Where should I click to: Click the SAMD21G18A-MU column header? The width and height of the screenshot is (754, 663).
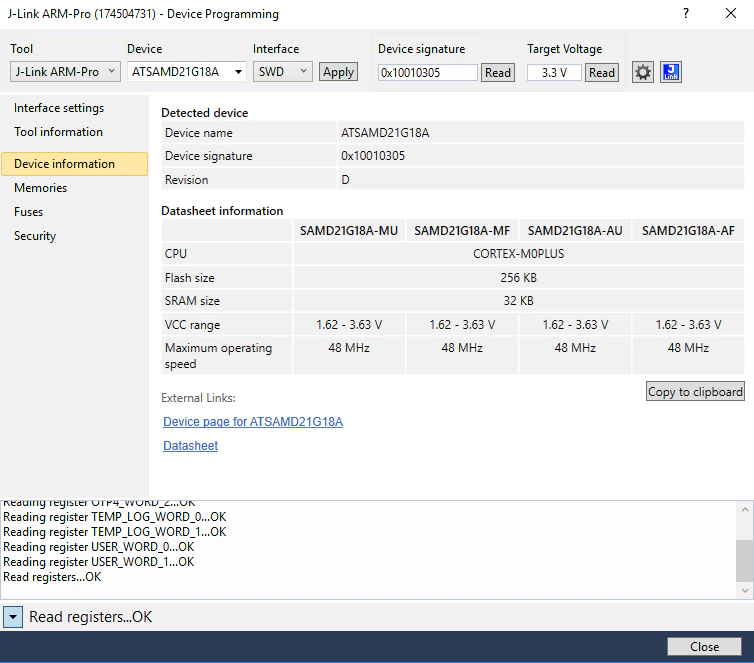click(349, 231)
